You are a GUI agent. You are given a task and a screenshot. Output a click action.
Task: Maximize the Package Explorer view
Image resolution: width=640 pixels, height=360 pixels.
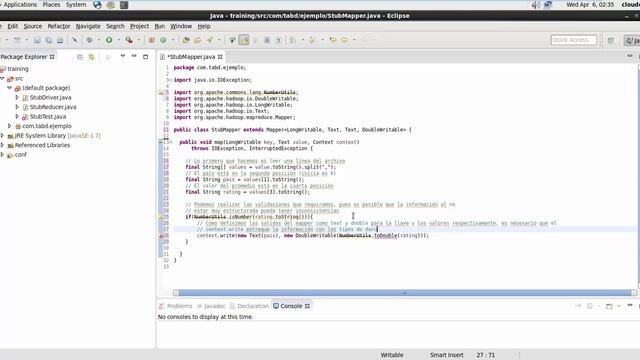145,57
